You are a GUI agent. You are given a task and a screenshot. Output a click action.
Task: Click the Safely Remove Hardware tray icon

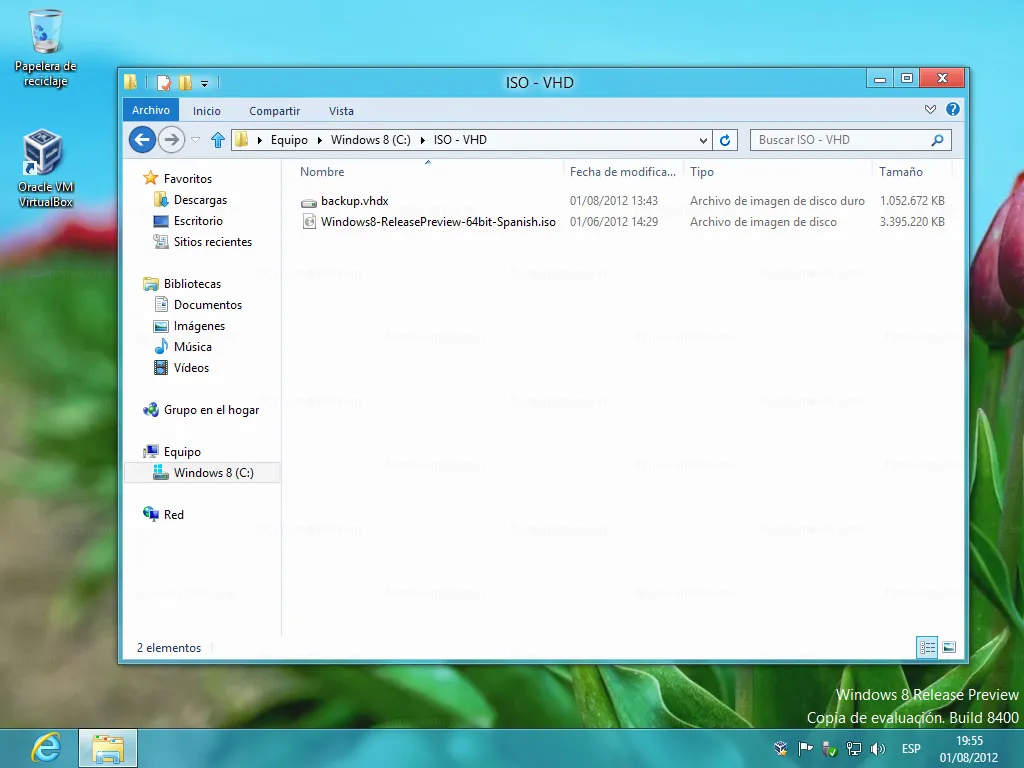[829, 749]
